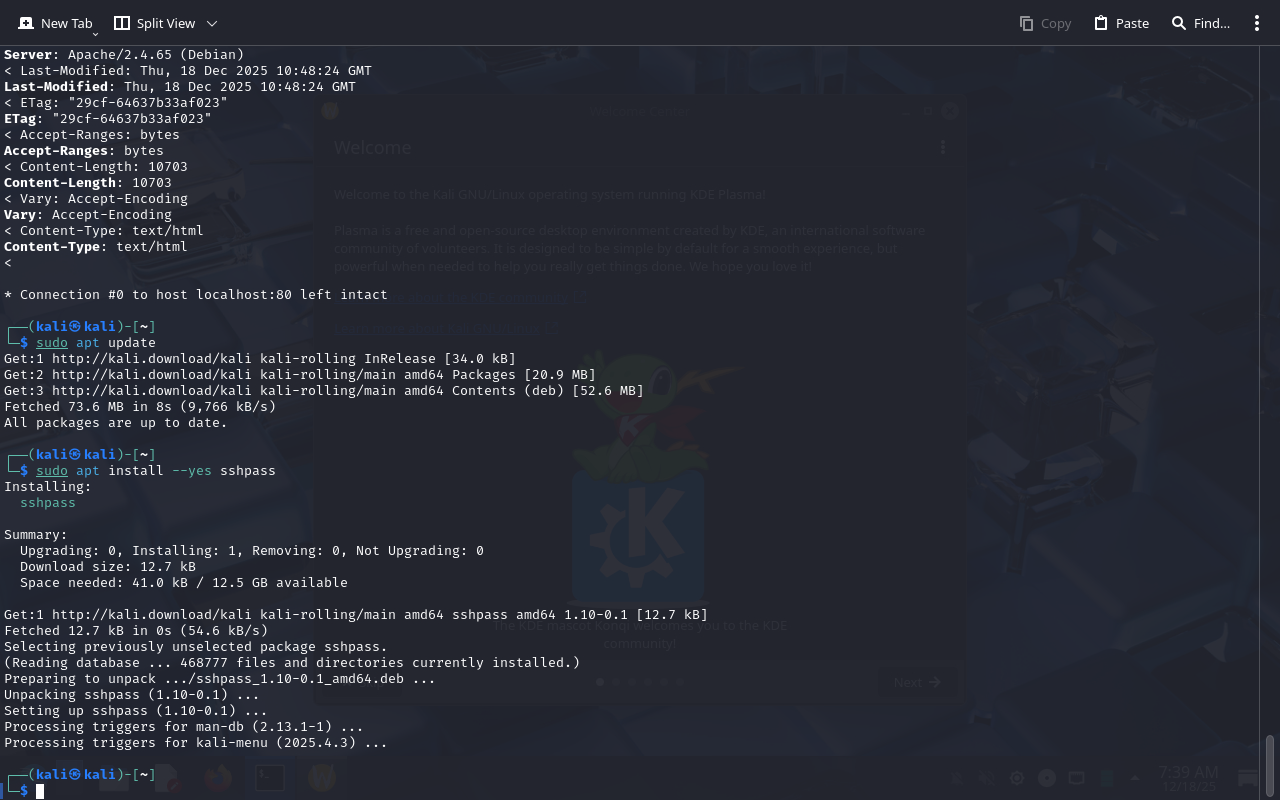Open the kali.download URL on the sshpass line
Screen dimensions: 1280x800
click(147, 615)
